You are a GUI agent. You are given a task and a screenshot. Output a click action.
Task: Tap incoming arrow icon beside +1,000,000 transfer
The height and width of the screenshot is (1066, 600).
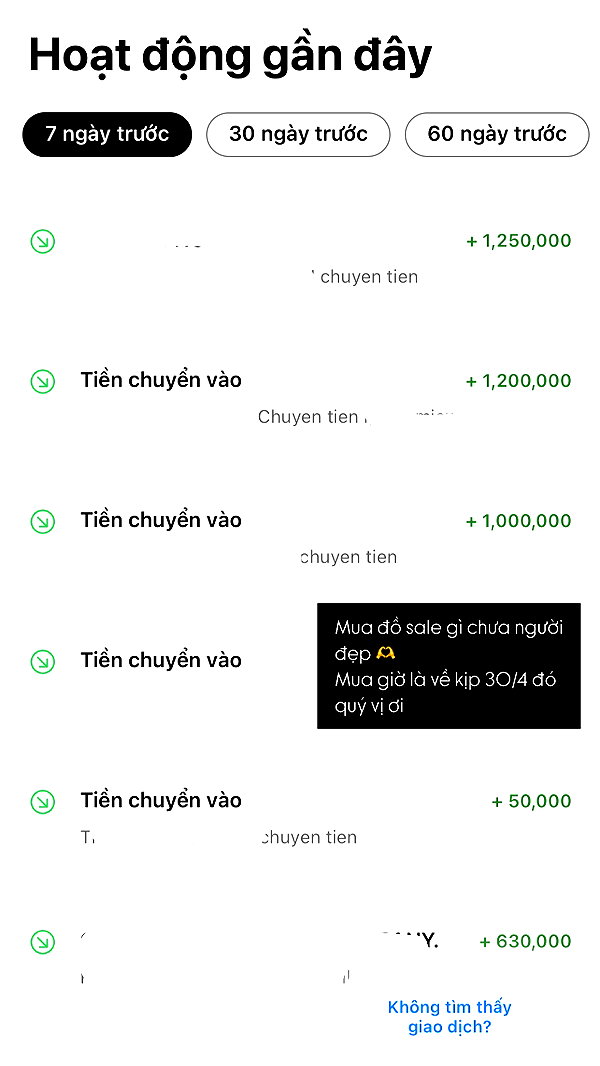(x=43, y=521)
